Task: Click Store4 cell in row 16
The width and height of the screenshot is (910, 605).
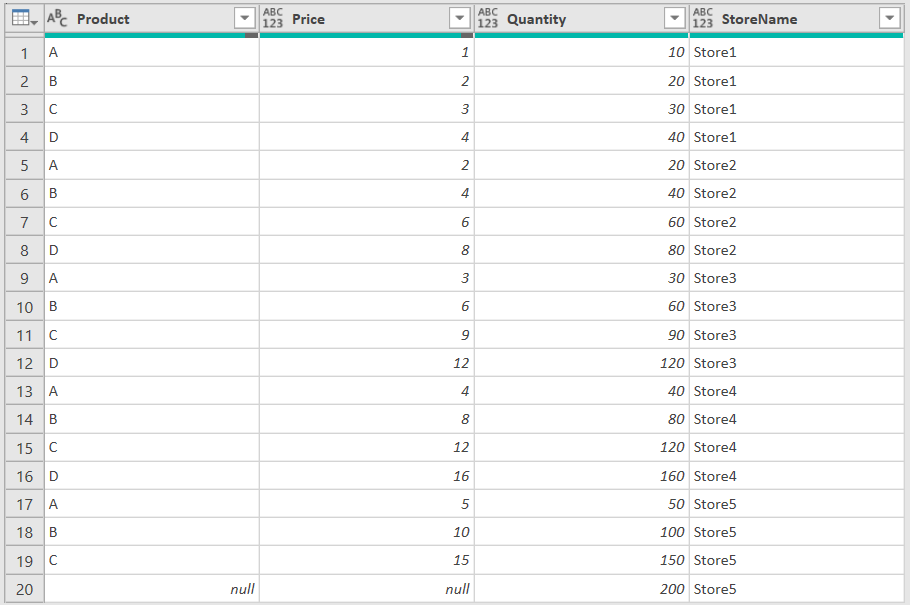Action: (796, 476)
